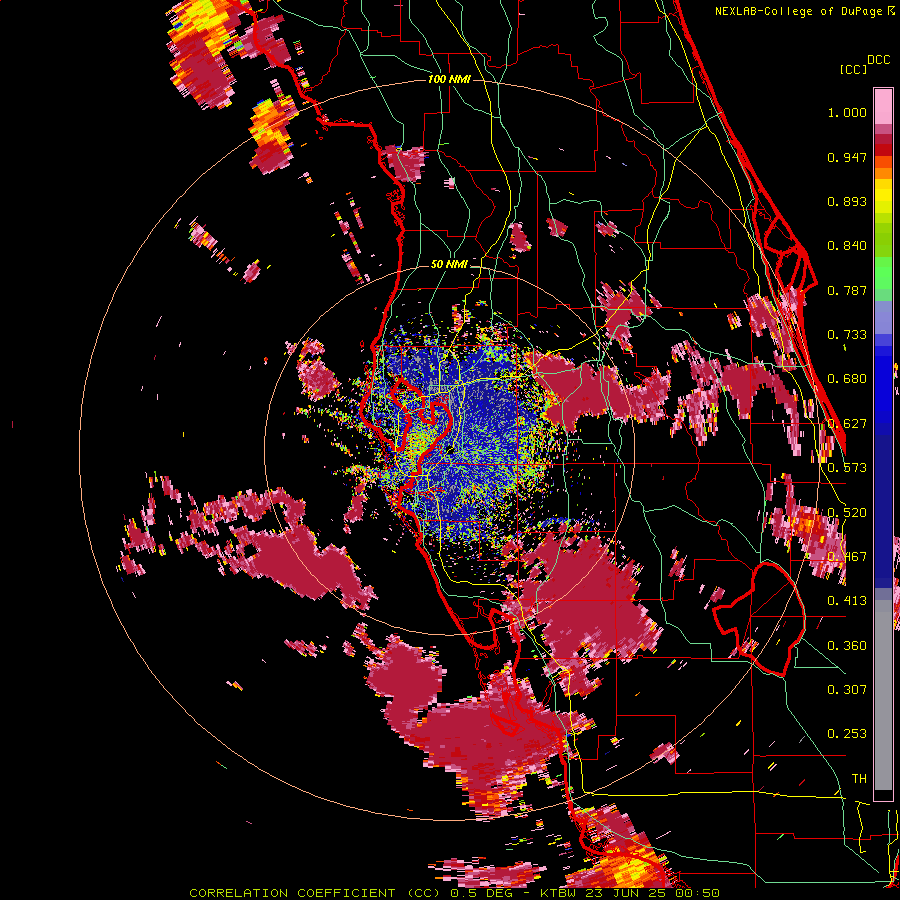The width and height of the screenshot is (900, 900).
Task: Click the 0.307 color scale value
Action: [x=847, y=690]
